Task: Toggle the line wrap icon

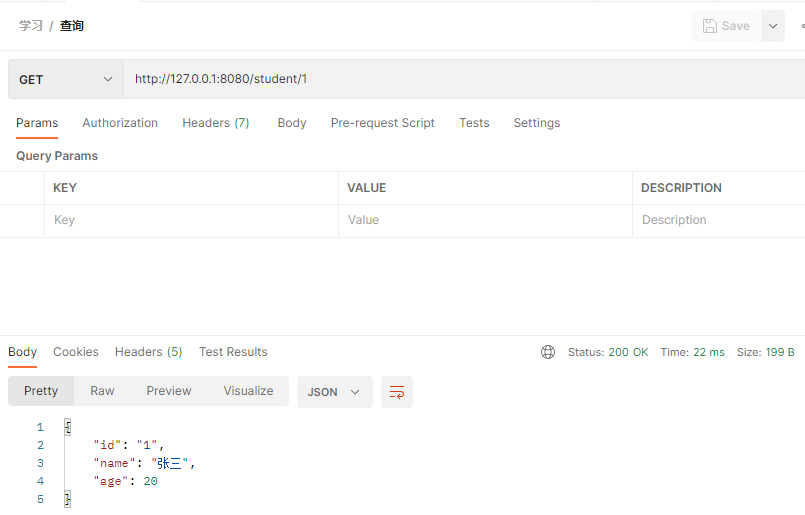Action: (x=397, y=392)
